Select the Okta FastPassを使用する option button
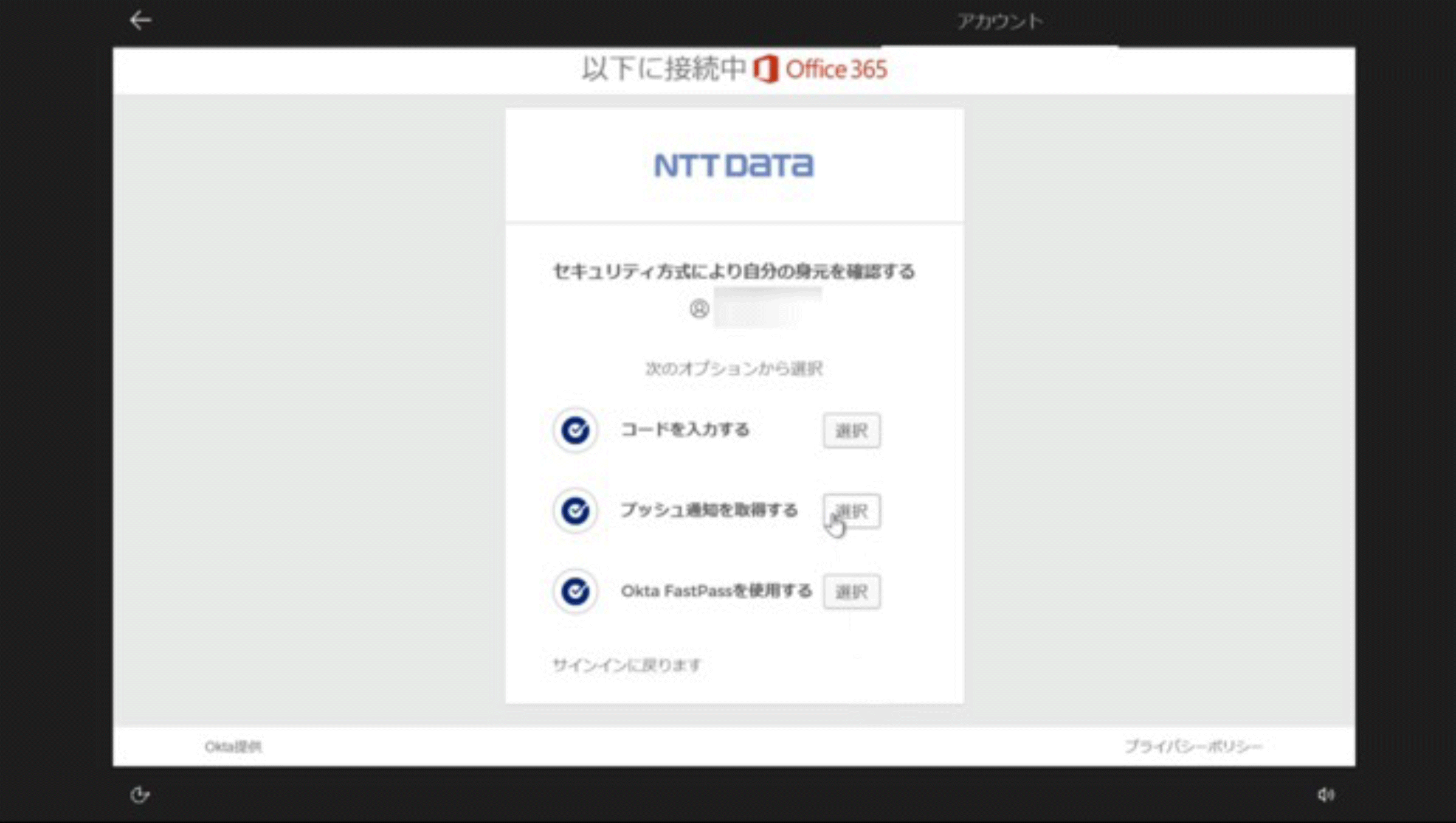1456x823 pixels. coord(852,591)
